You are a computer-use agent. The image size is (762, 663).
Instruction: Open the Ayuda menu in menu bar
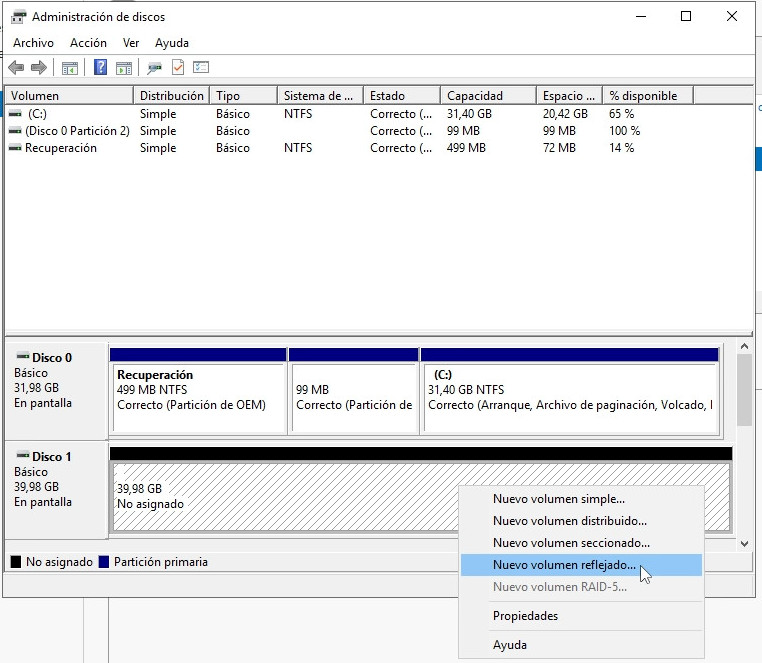tap(172, 43)
